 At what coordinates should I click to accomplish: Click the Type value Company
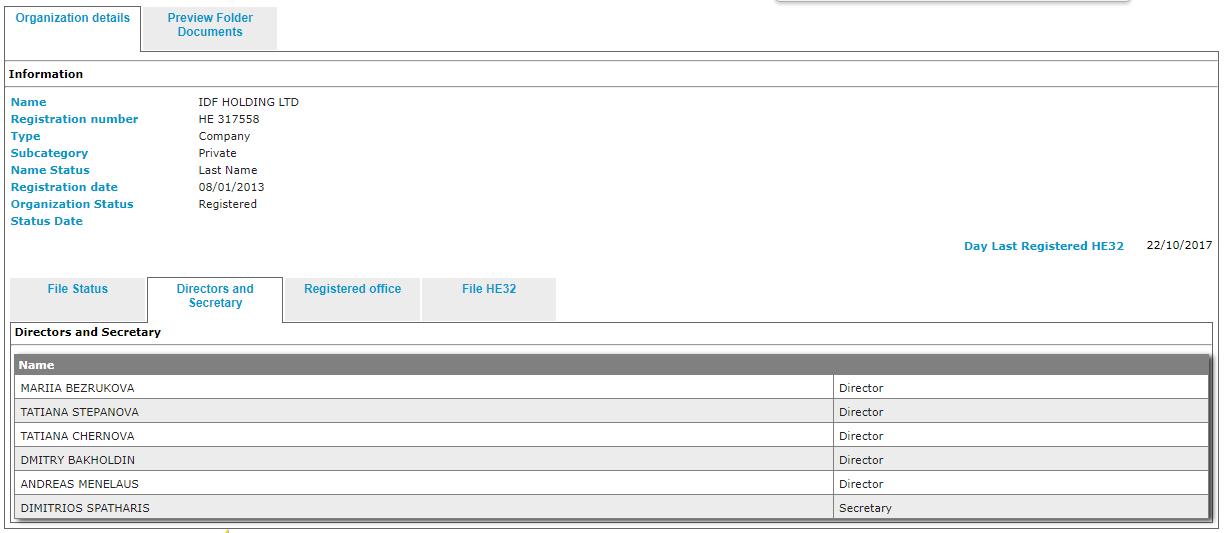224,136
